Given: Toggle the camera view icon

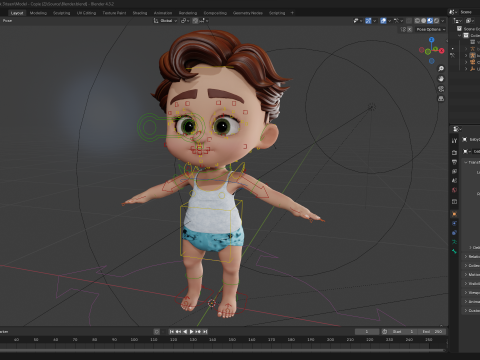Looking at the screenshot, I should click(x=441, y=89).
